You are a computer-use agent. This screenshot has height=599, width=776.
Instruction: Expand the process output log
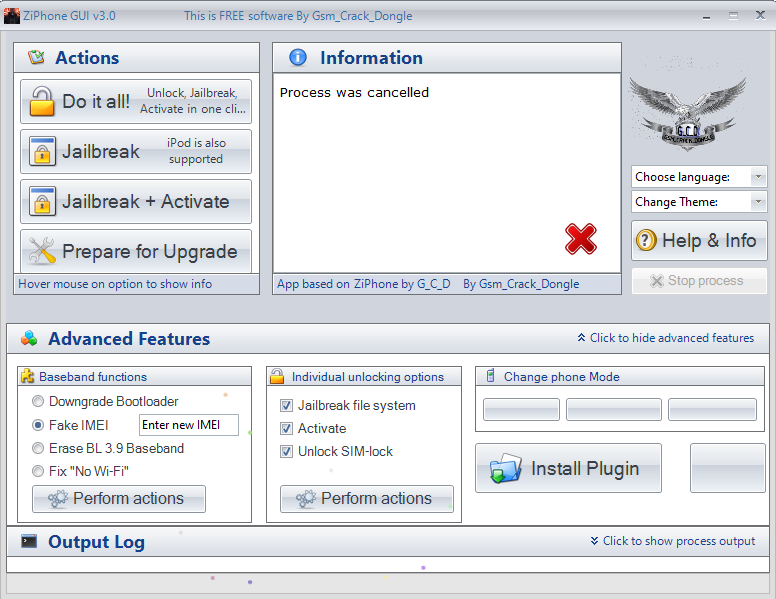672,541
